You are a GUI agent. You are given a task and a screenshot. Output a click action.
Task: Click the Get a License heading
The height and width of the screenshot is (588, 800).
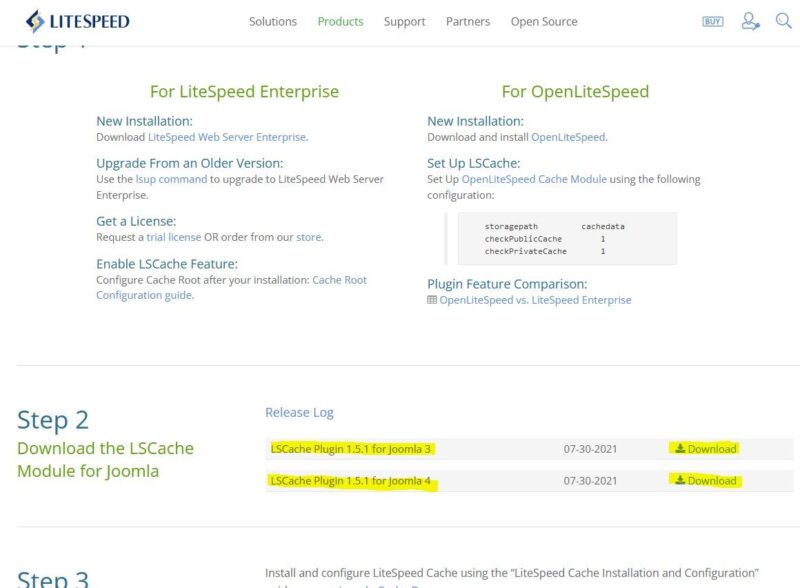[x=136, y=222]
